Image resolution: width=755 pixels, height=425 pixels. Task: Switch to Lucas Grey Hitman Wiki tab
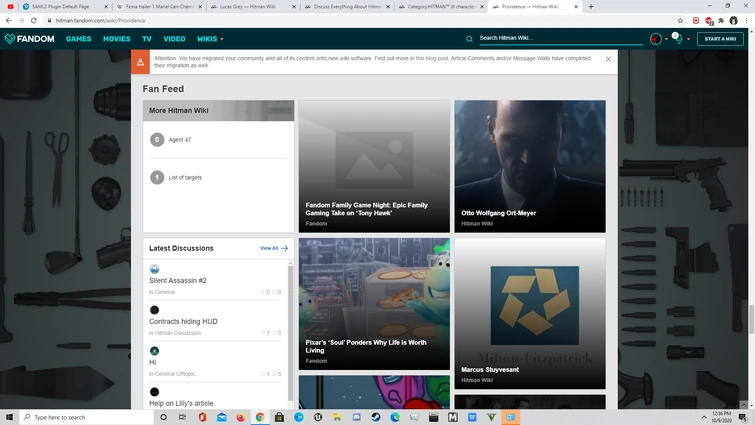[253, 7]
